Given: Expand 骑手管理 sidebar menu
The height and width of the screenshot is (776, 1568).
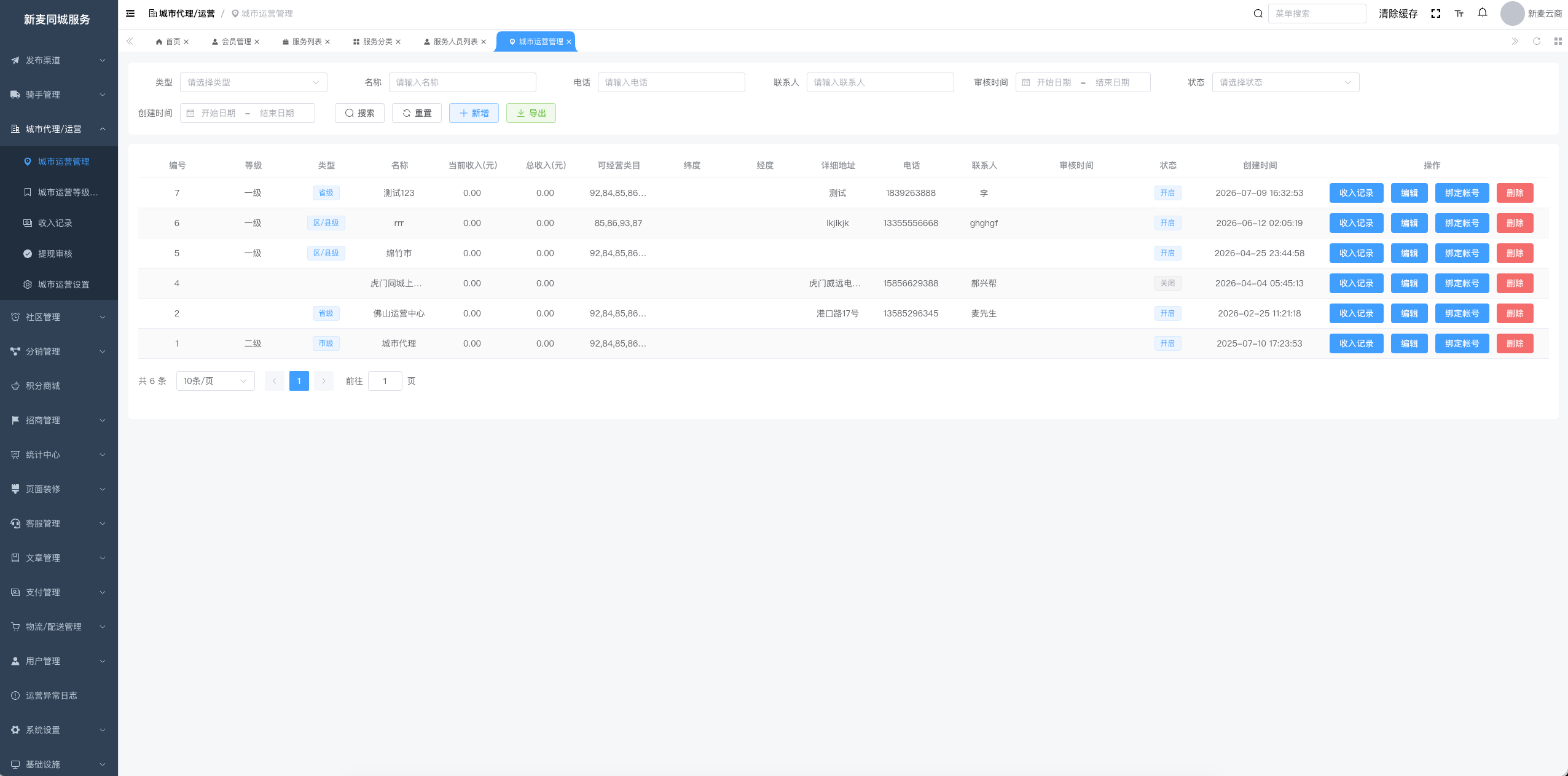Looking at the screenshot, I should coord(59,95).
